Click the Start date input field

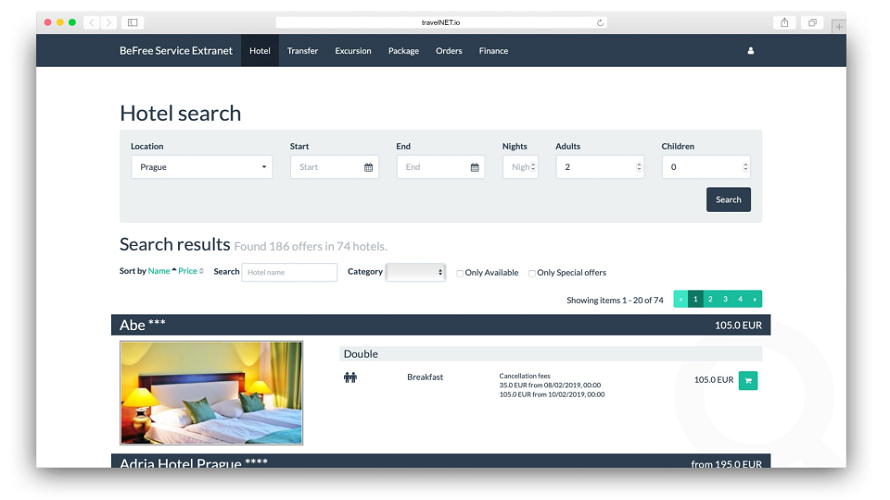point(334,167)
